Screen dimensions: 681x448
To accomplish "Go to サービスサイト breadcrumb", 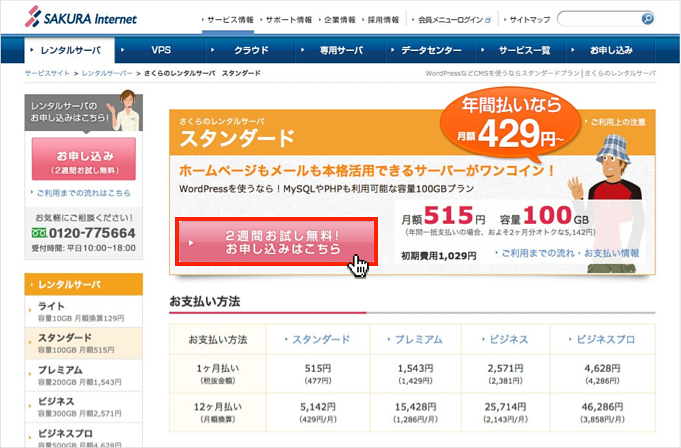I will coord(47,73).
